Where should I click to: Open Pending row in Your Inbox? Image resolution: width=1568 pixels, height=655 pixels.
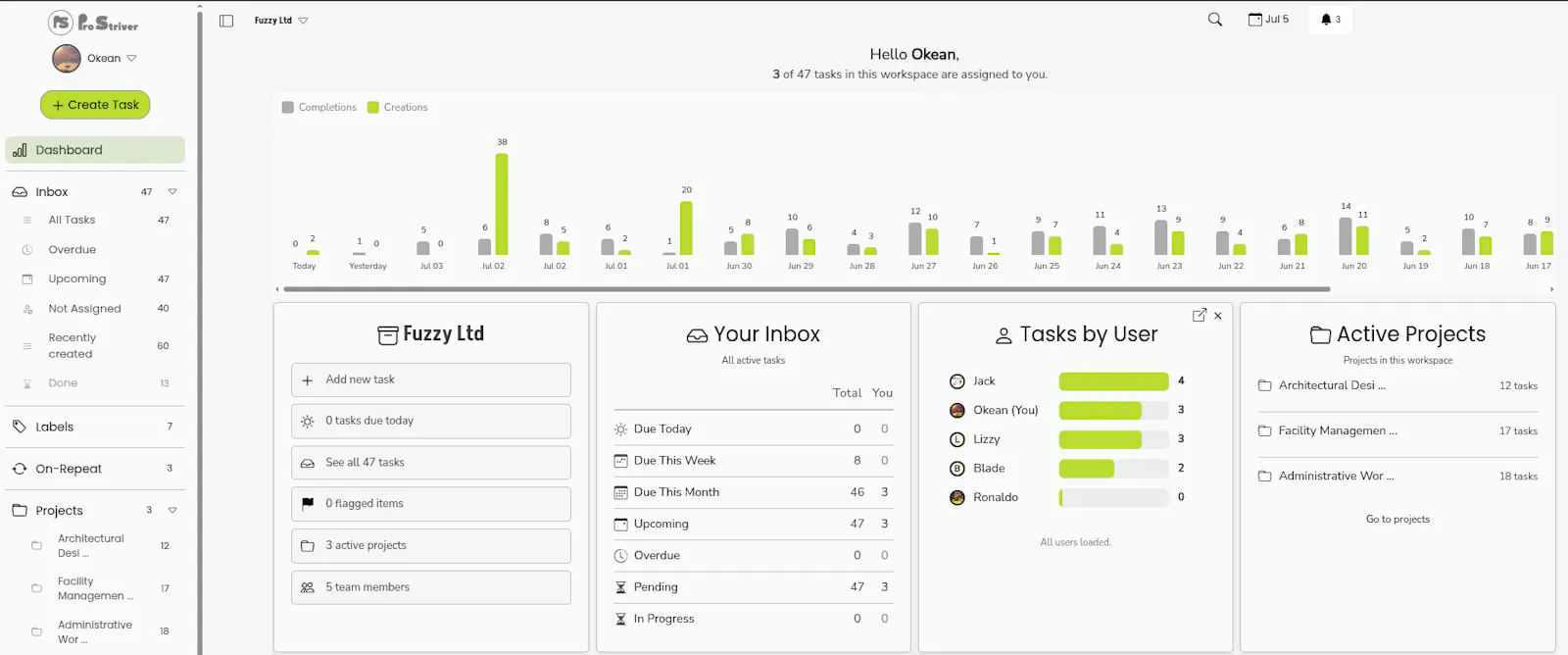pyautogui.click(x=753, y=587)
